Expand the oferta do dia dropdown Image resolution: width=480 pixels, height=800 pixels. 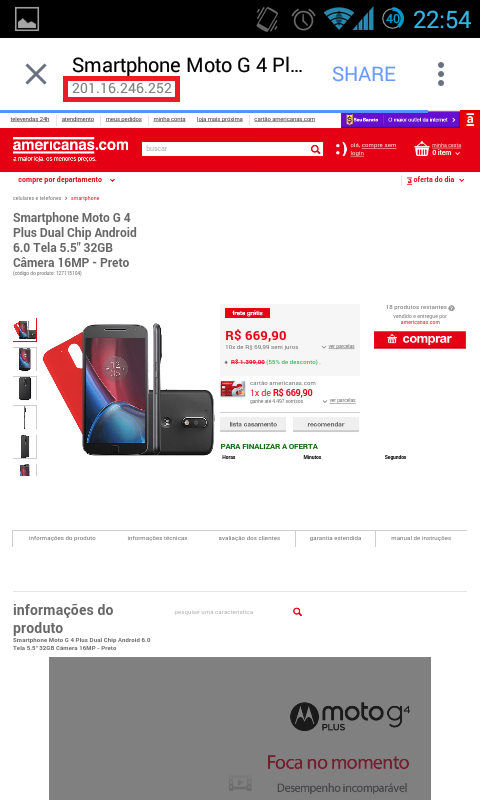(435, 180)
